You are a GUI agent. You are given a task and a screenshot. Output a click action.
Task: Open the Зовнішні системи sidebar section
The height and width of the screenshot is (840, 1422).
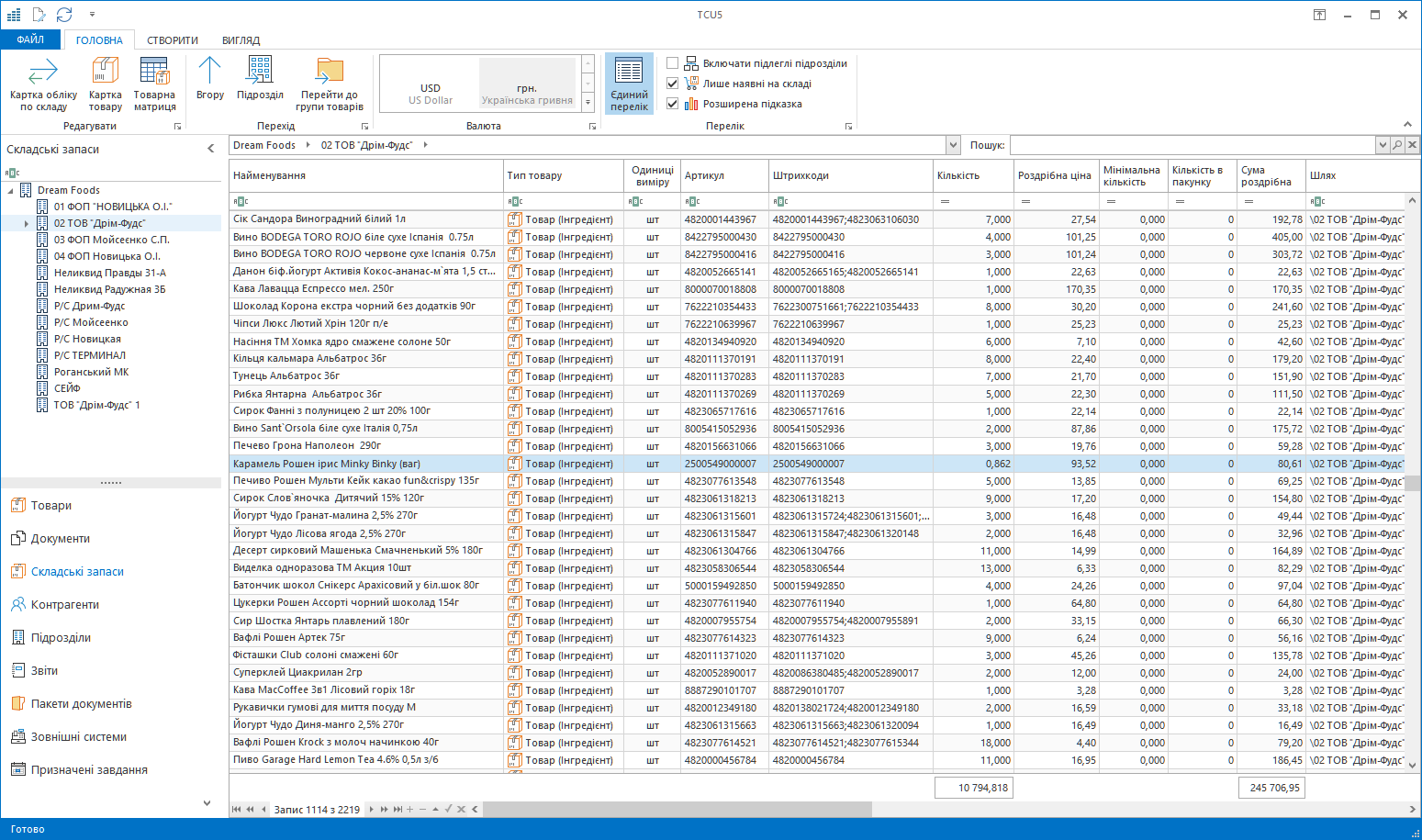[x=79, y=736]
